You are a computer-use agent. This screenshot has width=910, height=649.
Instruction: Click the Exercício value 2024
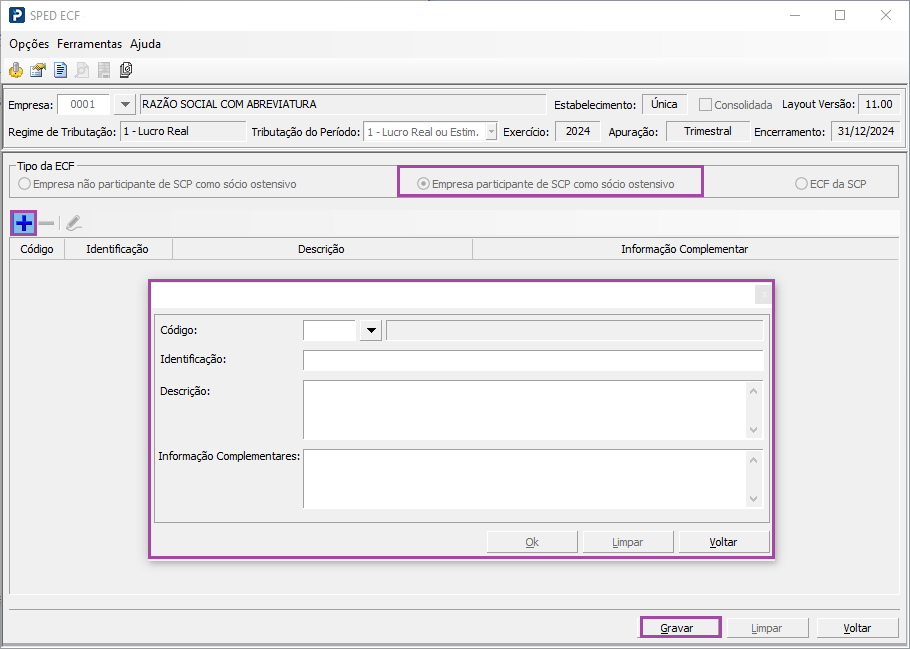point(577,132)
